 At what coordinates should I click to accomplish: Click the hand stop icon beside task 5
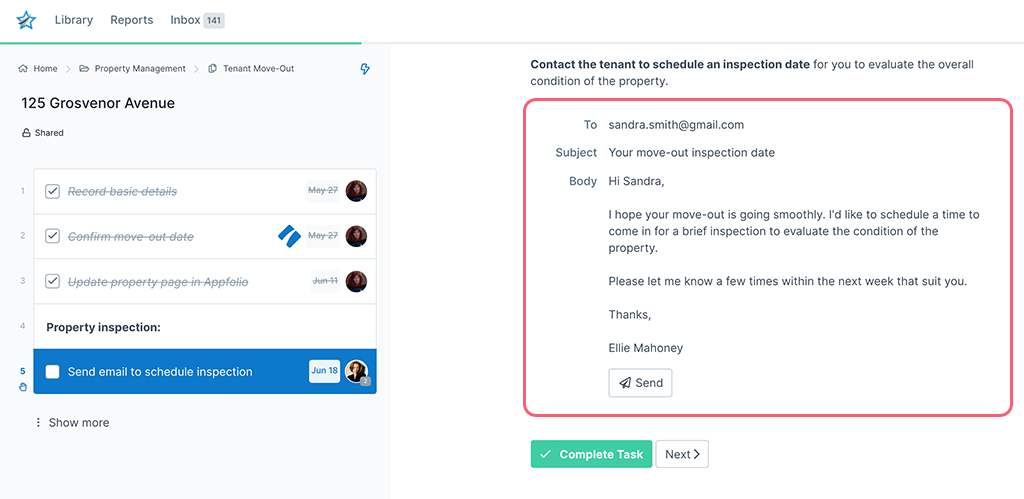tap(23, 387)
